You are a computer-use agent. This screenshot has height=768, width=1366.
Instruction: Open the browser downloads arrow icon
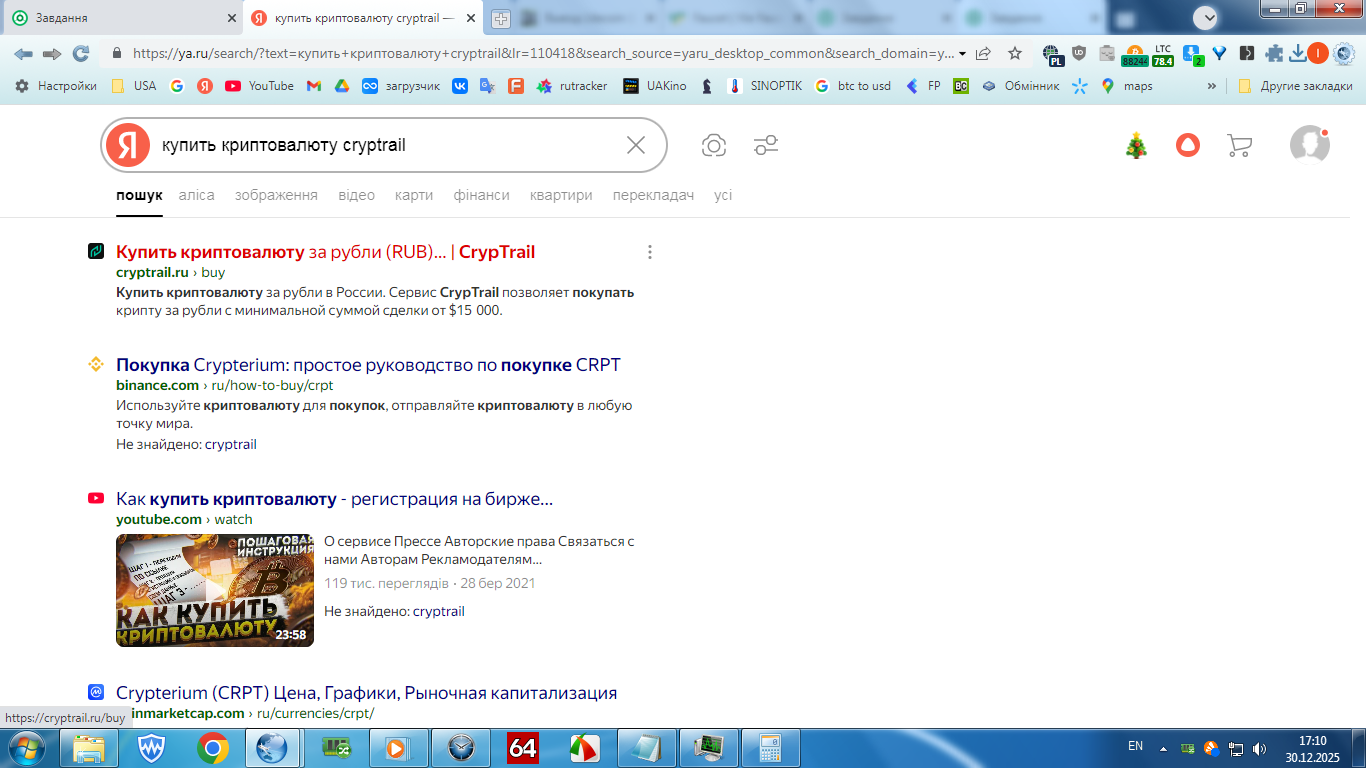(x=1297, y=54)
